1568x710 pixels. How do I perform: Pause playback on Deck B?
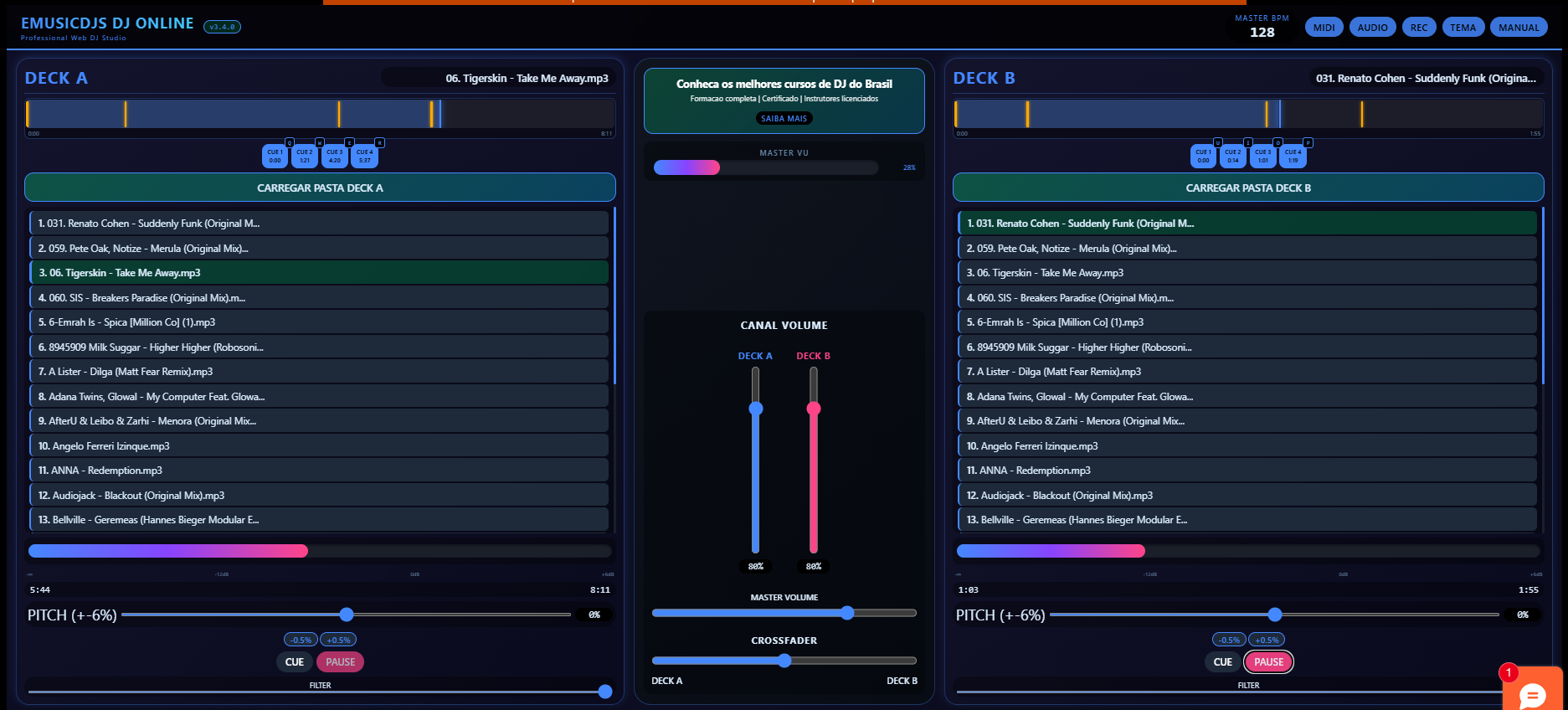(x=1269, y=662)
